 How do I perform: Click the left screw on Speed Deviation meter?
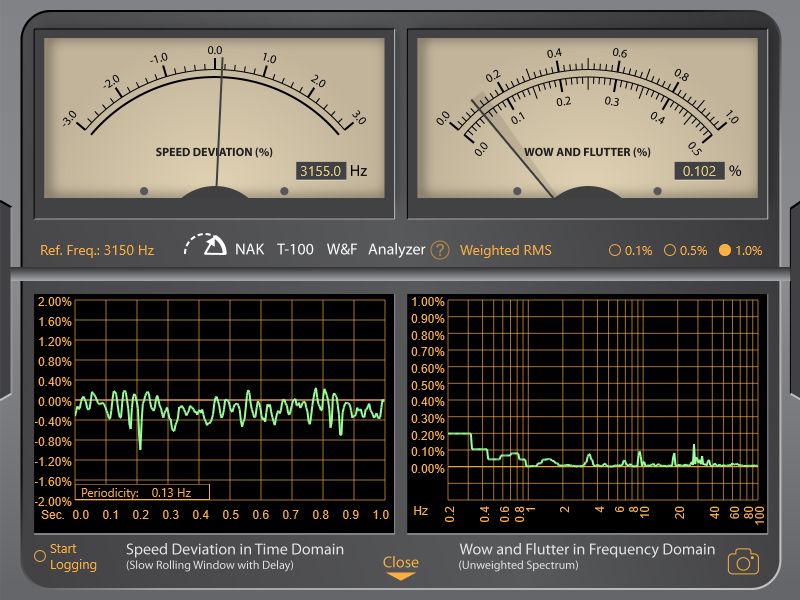click(144, 190)
